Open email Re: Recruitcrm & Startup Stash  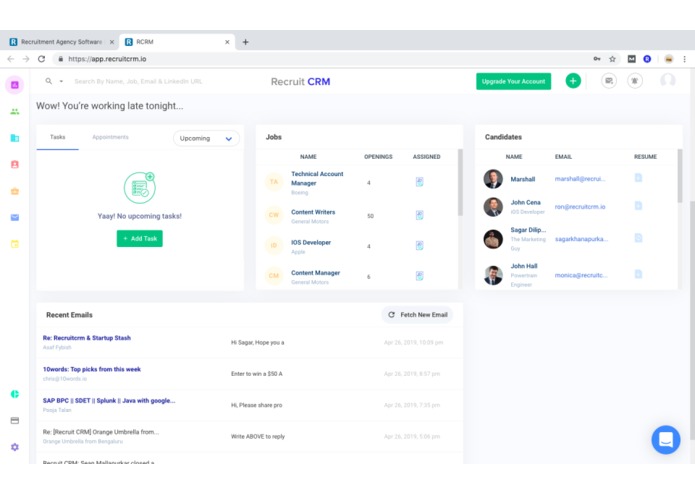(x=86, y=338)
